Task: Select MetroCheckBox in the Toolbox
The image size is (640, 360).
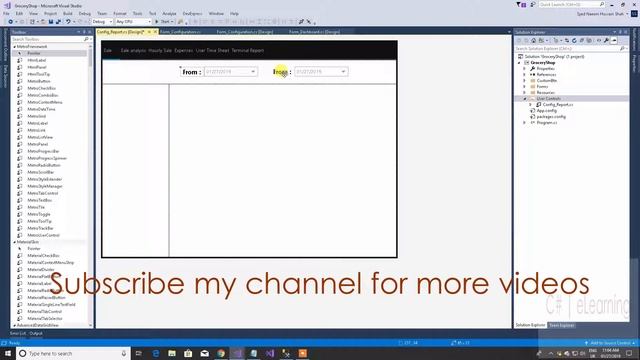Action: 41,88
